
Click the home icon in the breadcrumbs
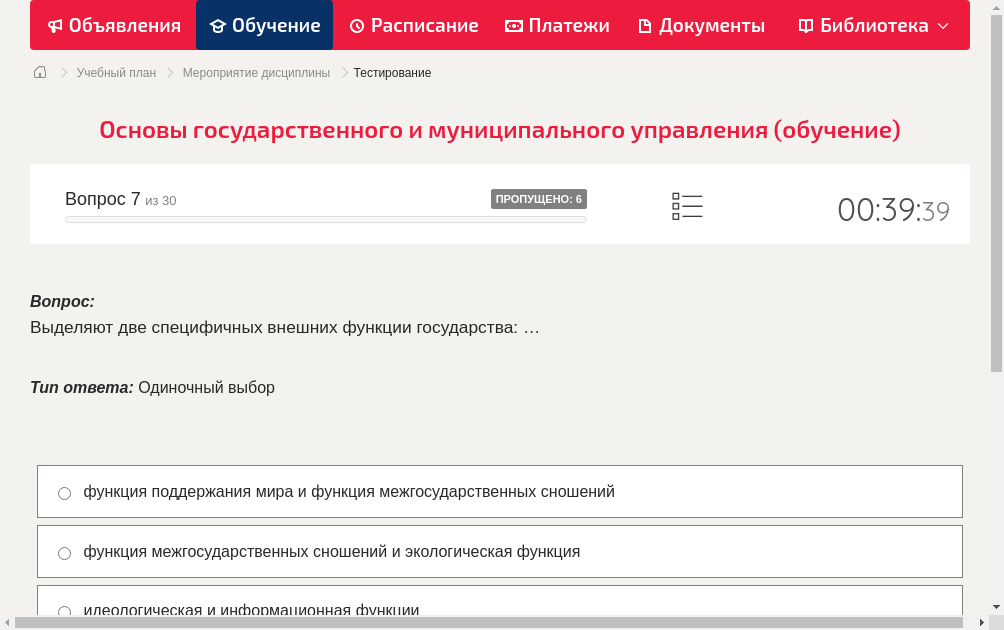pyautogui.click(x=39, y=72)
